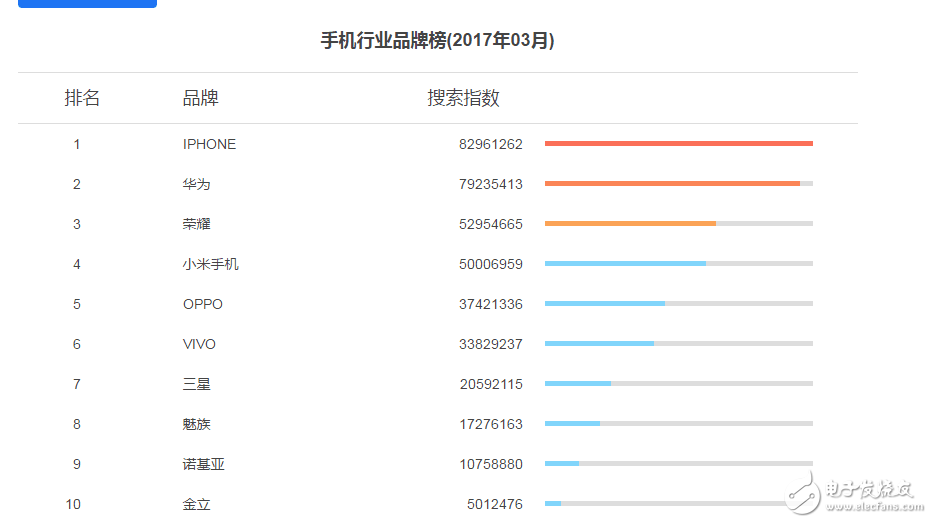This screenshot has height=523, width=932.
Task: Click rank number 5 in OPPO row
Action: (x=77, y=304)
